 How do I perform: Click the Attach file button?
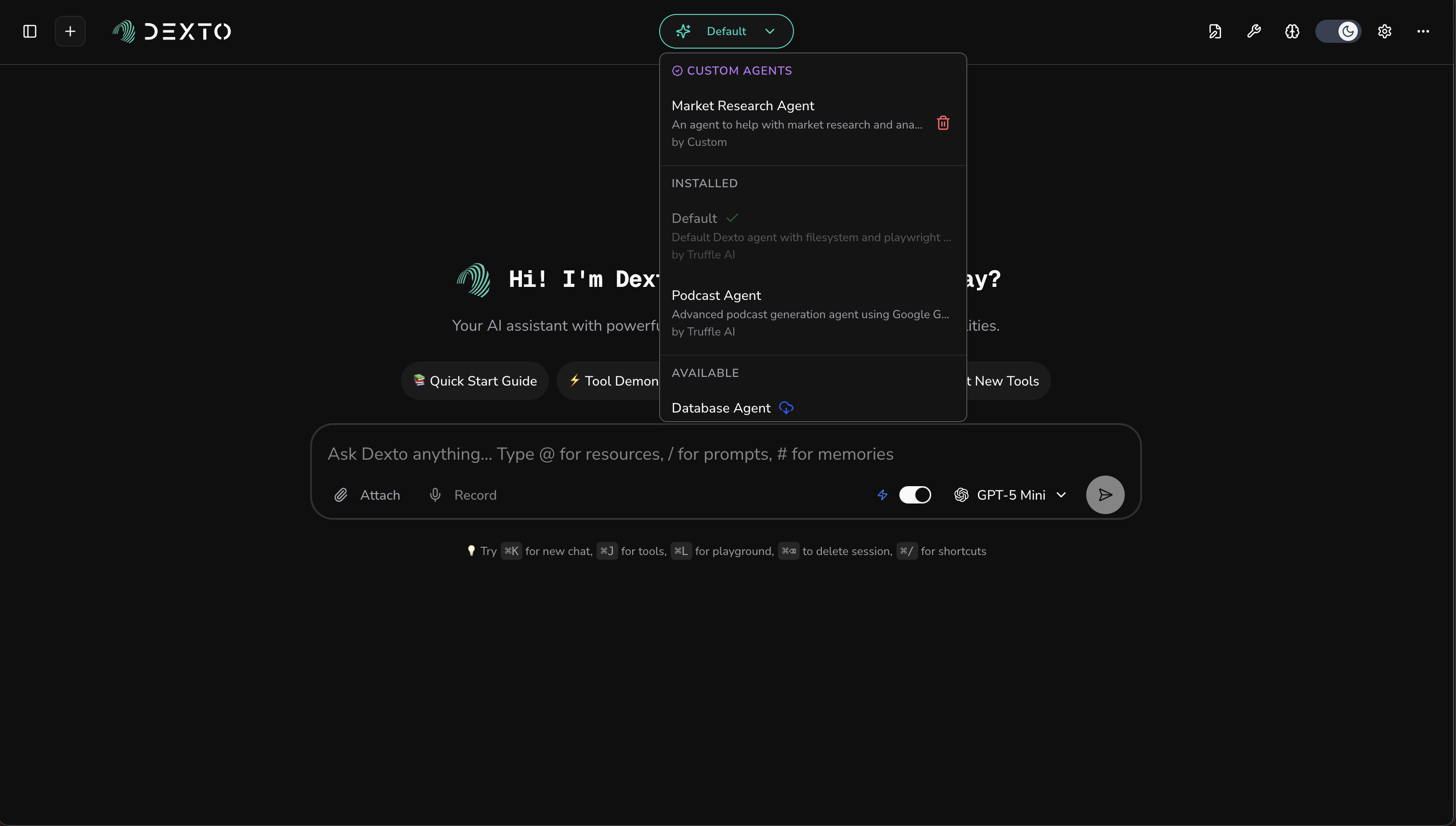(367, 495)
